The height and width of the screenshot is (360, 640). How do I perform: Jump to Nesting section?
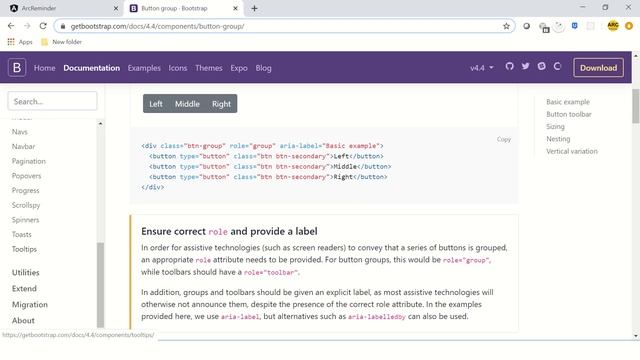[x=558, y=139]
